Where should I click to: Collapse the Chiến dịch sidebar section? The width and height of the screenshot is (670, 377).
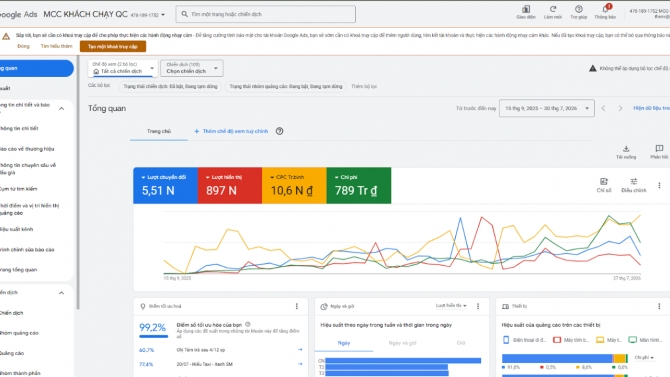click(62, 293)
